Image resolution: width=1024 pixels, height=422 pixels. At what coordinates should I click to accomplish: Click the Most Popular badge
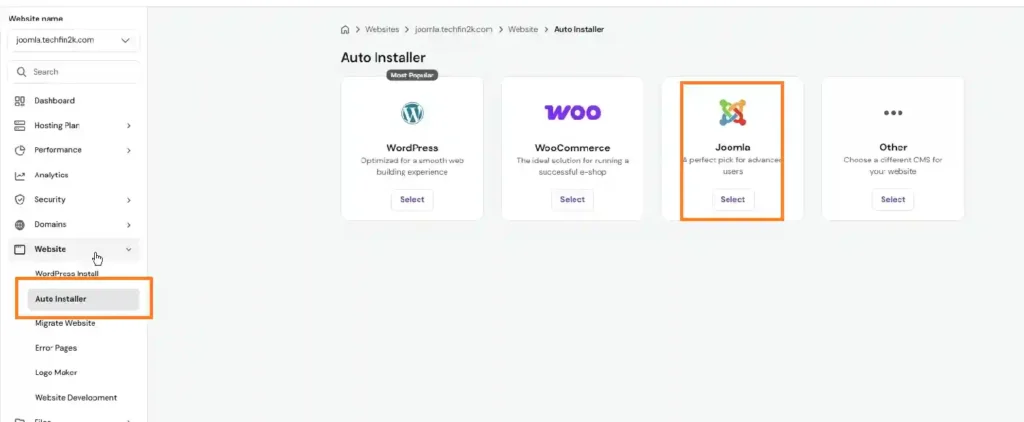coord(412,75)
